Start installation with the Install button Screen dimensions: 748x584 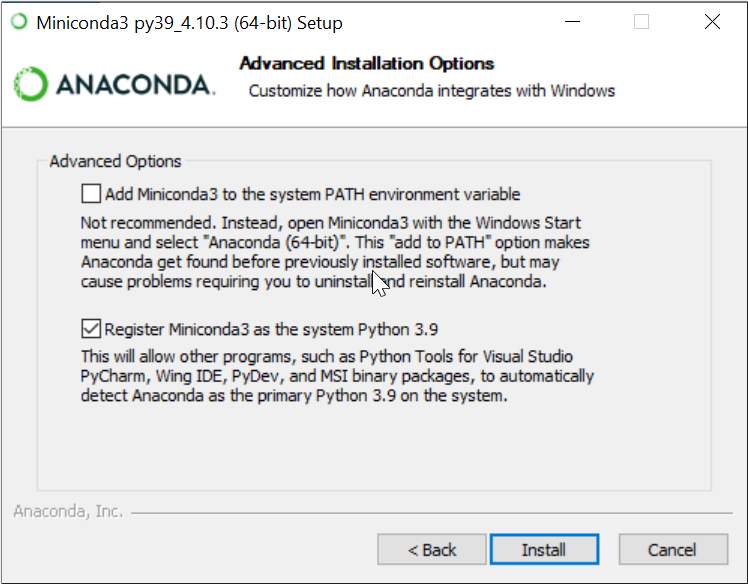tap(544, 549)
